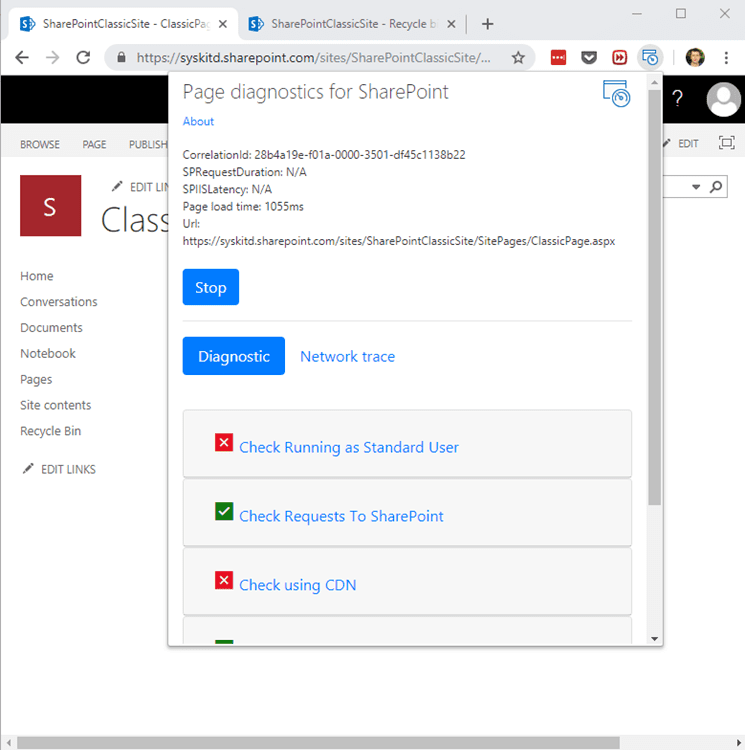Viewport: 745px width, 750px height.
Task: Select the SharePointClassicSite ClassicPage tab
Action: tap(123, 24)
